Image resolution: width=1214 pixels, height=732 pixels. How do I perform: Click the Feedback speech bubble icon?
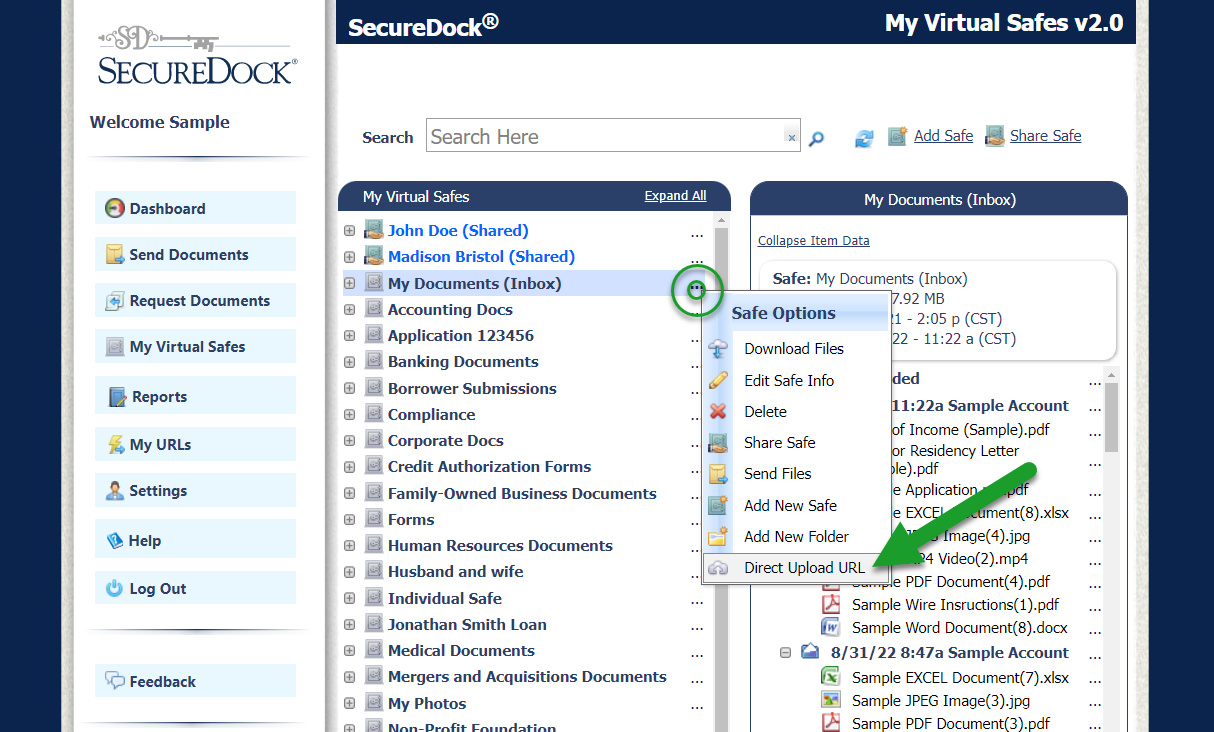point(115,681)
